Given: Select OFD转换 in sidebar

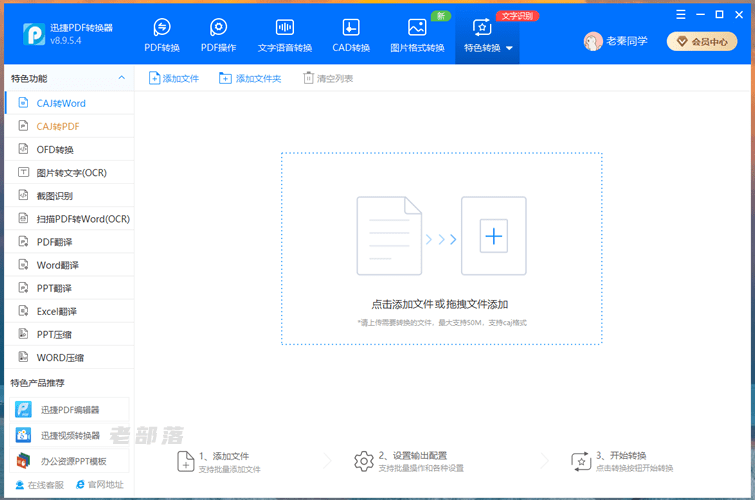Looking at the screenshot, I should (x=69, y=149).
